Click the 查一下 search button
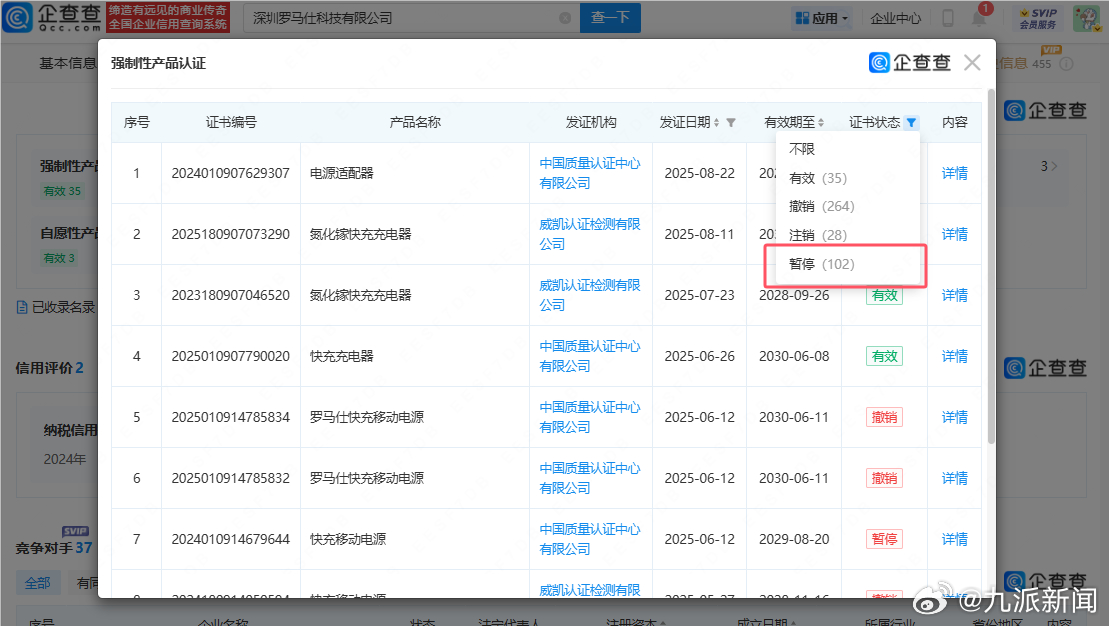 [610, 18]
